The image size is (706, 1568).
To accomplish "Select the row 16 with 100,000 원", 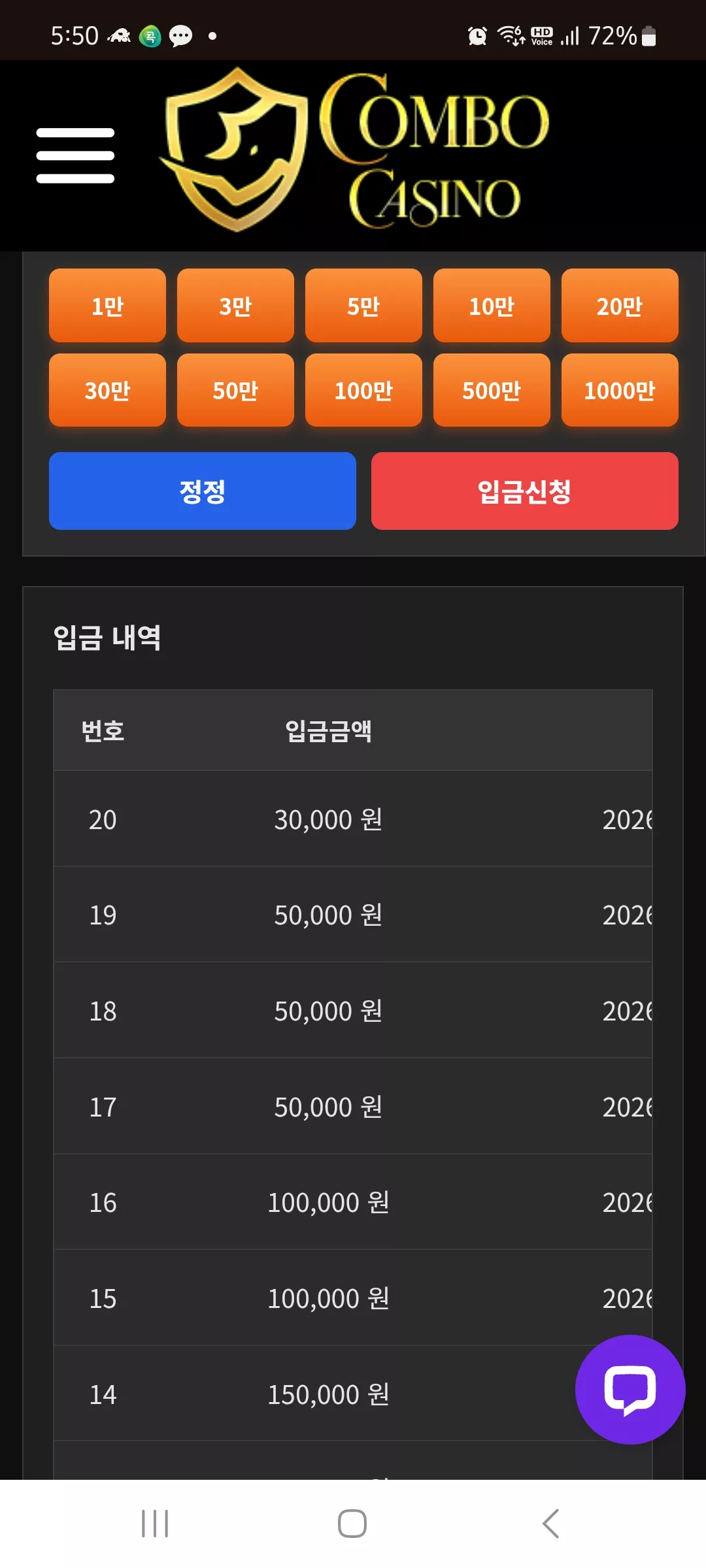I will (353, 1202).
